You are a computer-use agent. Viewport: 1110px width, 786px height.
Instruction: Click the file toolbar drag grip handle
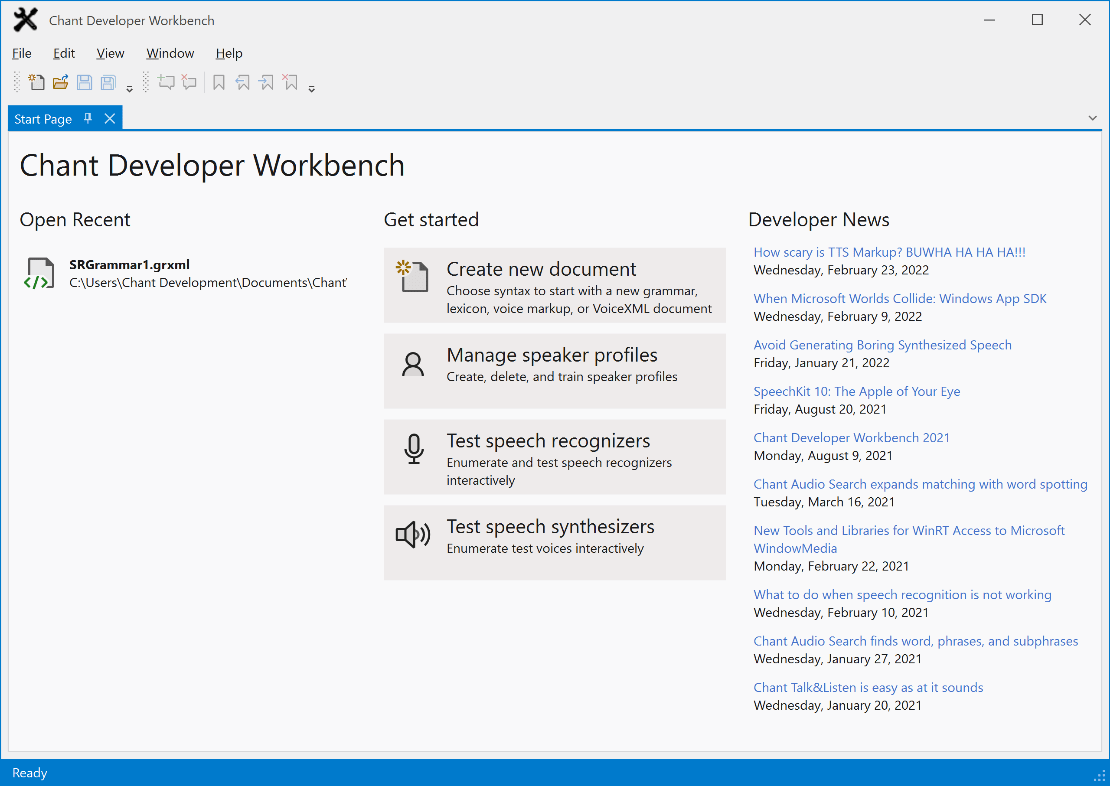click(17, 82)
